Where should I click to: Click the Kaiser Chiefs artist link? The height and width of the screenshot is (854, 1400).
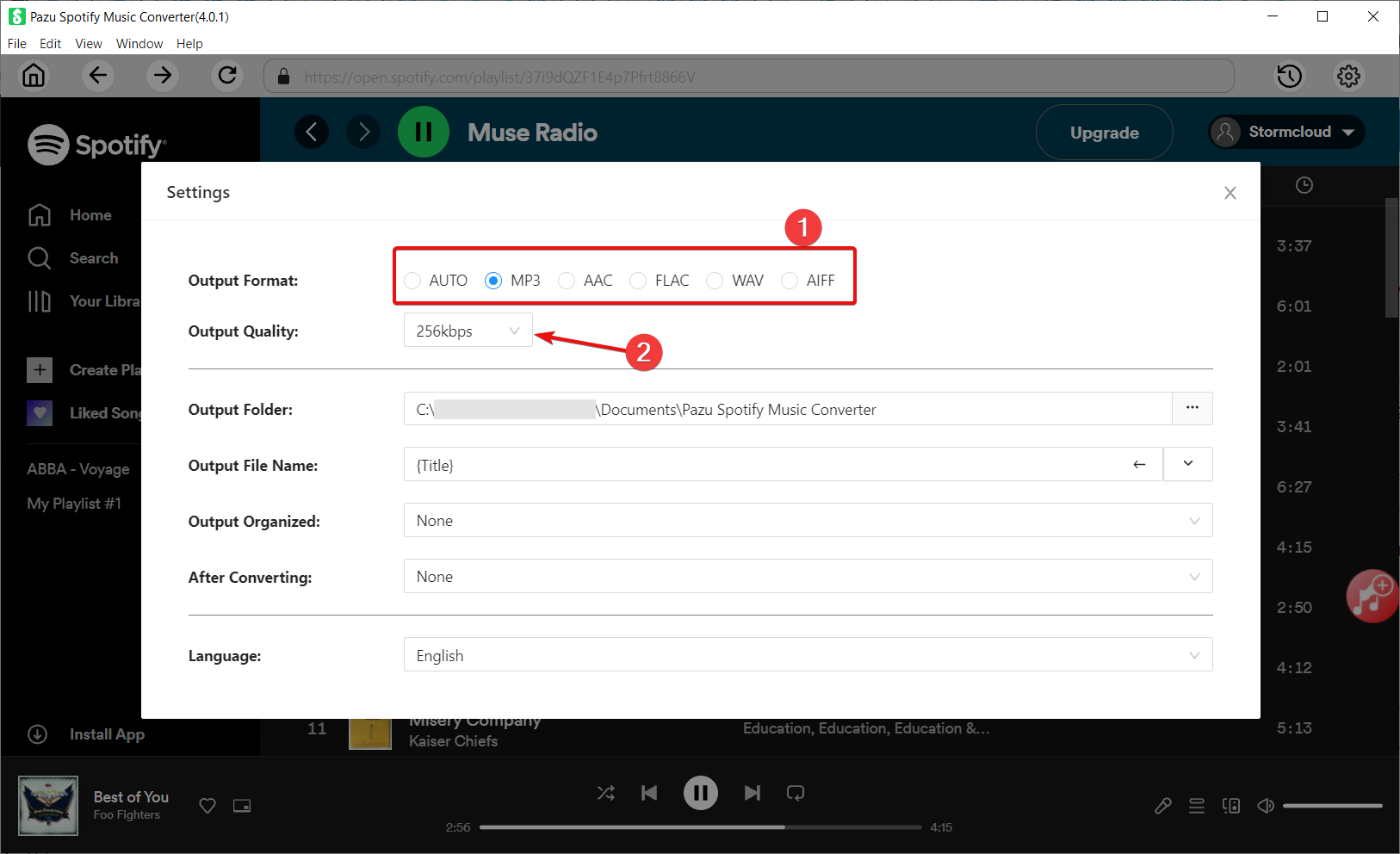pos(454,741)
